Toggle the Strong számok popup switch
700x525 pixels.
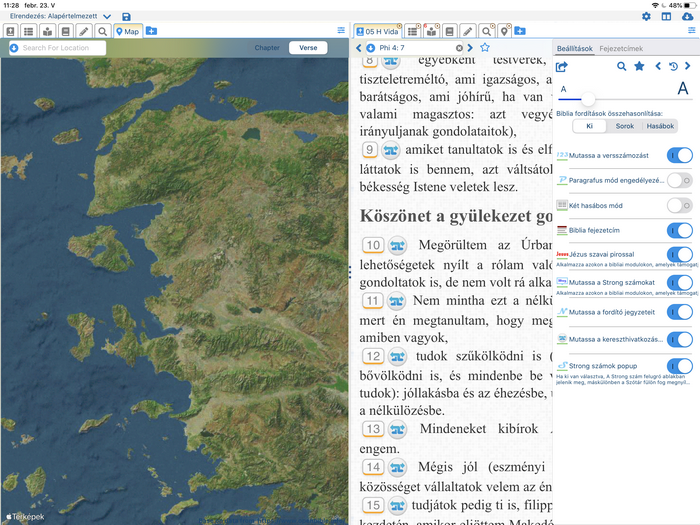point(679,366)
